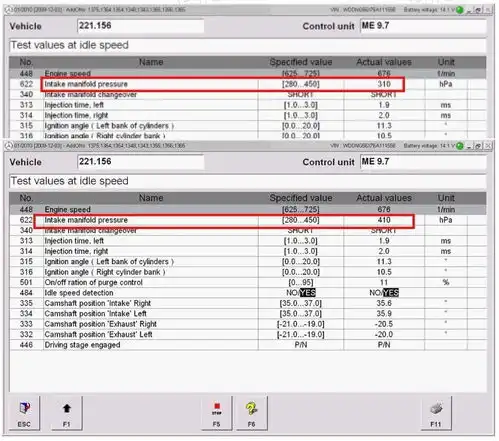
Task: Click Actual values column header in lower table
Action: point(384,198)
